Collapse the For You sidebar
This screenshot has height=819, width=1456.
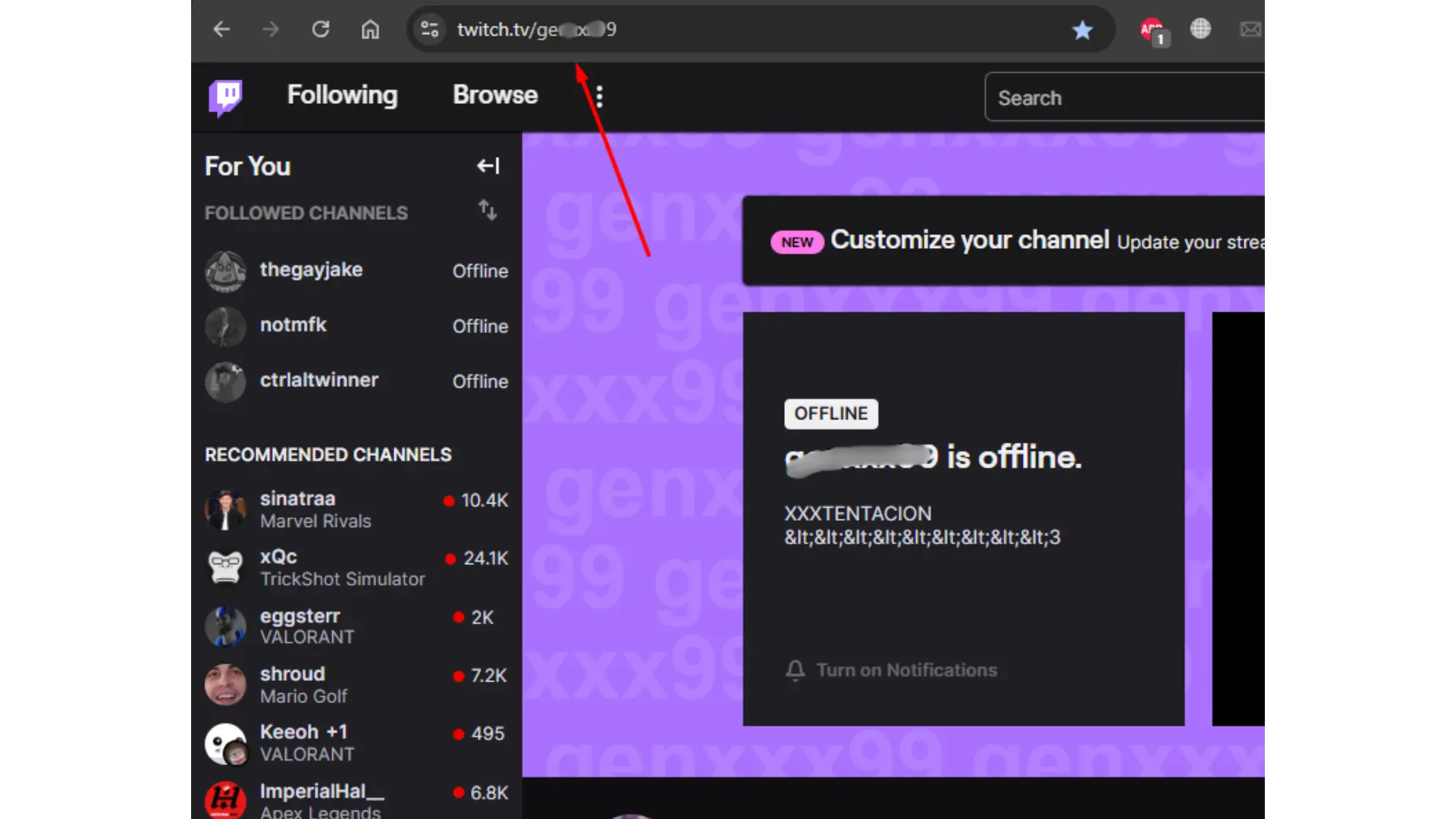point(488,166)
